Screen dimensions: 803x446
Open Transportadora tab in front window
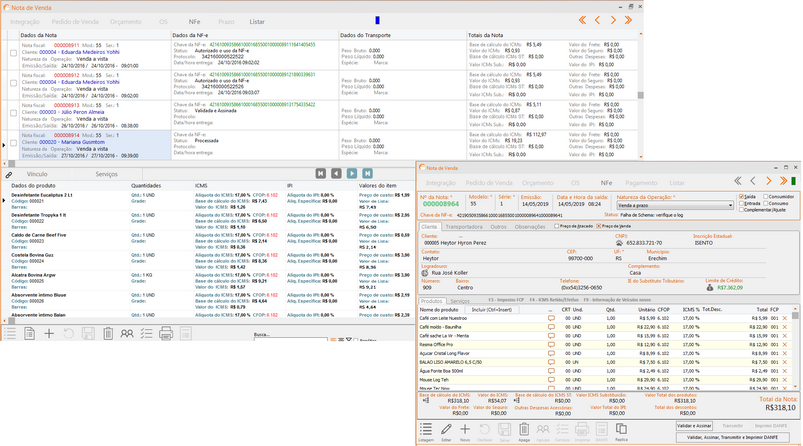pyautogui.click(x=463, y=227)
